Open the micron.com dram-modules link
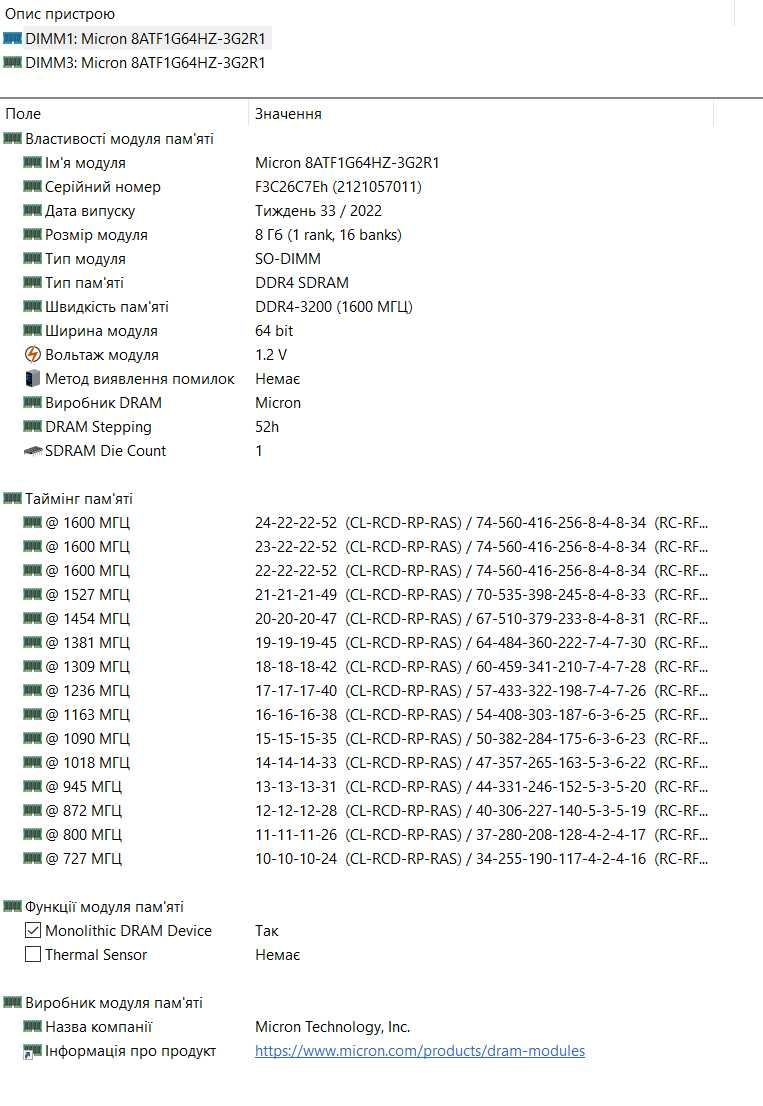The width and height of the screenshot is (763, 1106). pyautogui.click(x=420, y=1050)
